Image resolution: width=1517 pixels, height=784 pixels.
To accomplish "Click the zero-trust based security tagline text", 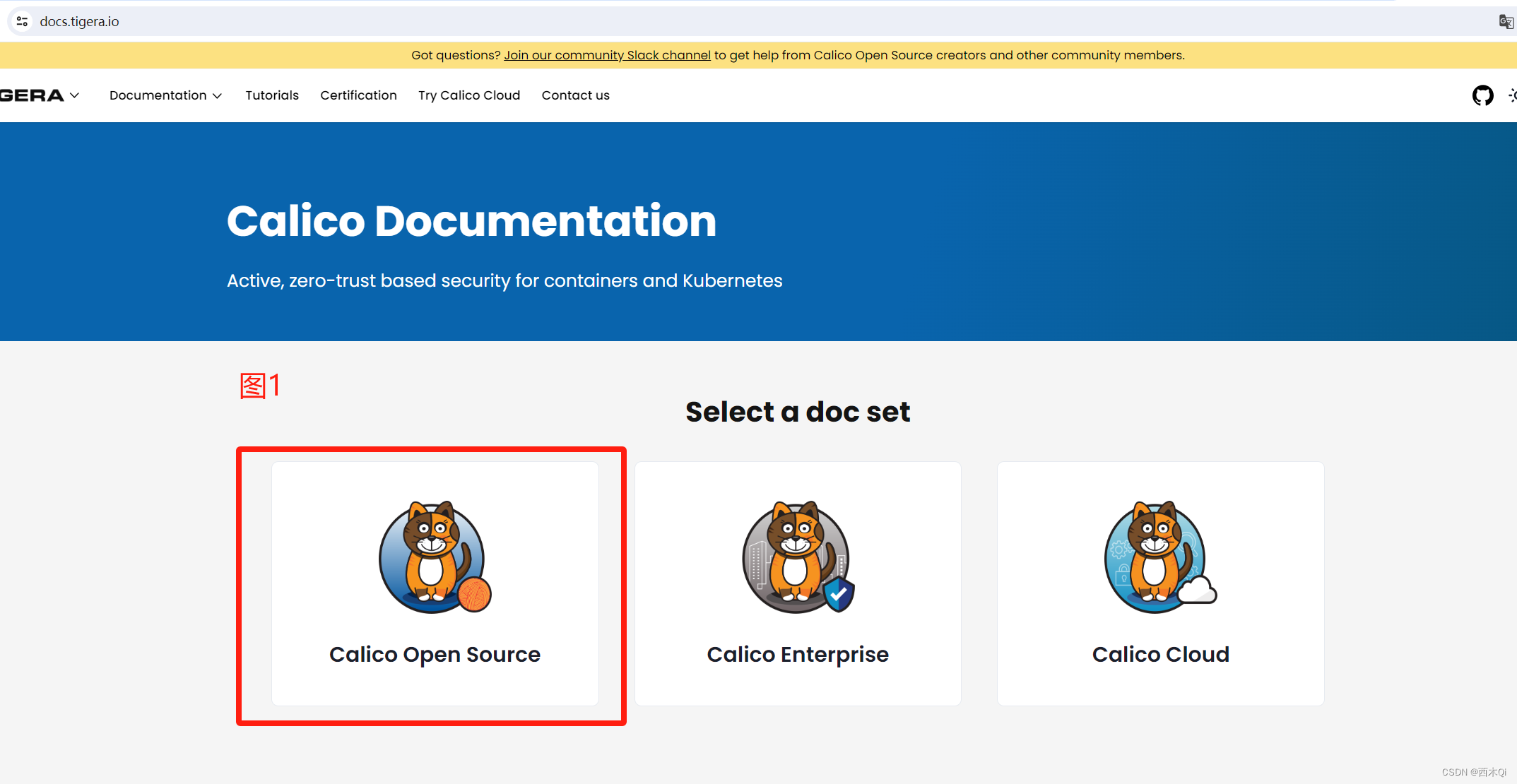I will tap(504, 281).
